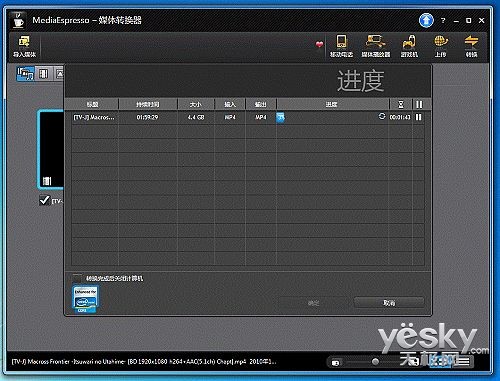Image resolution: width=500 pixels, height=381 pixels.
Task: Click the circular refresh icon in Macross row
Action: tap(382, 116)
